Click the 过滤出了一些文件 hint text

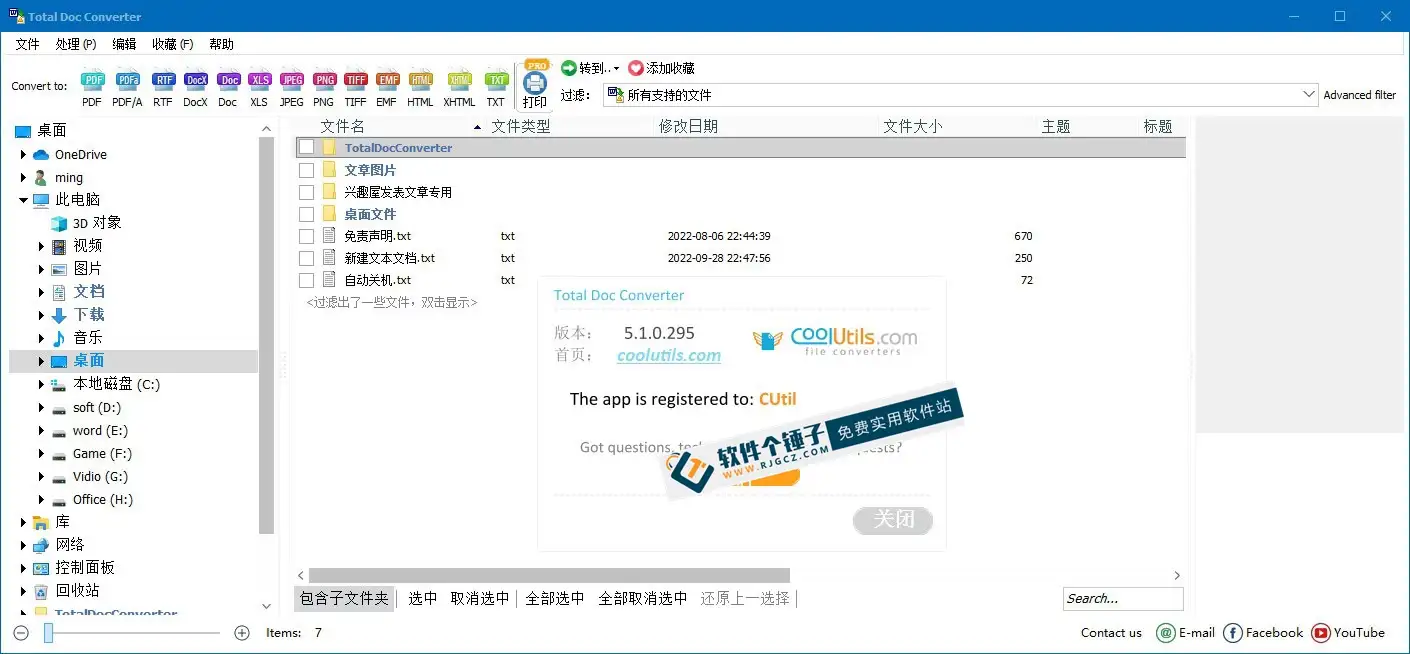[x=392, y=302]
